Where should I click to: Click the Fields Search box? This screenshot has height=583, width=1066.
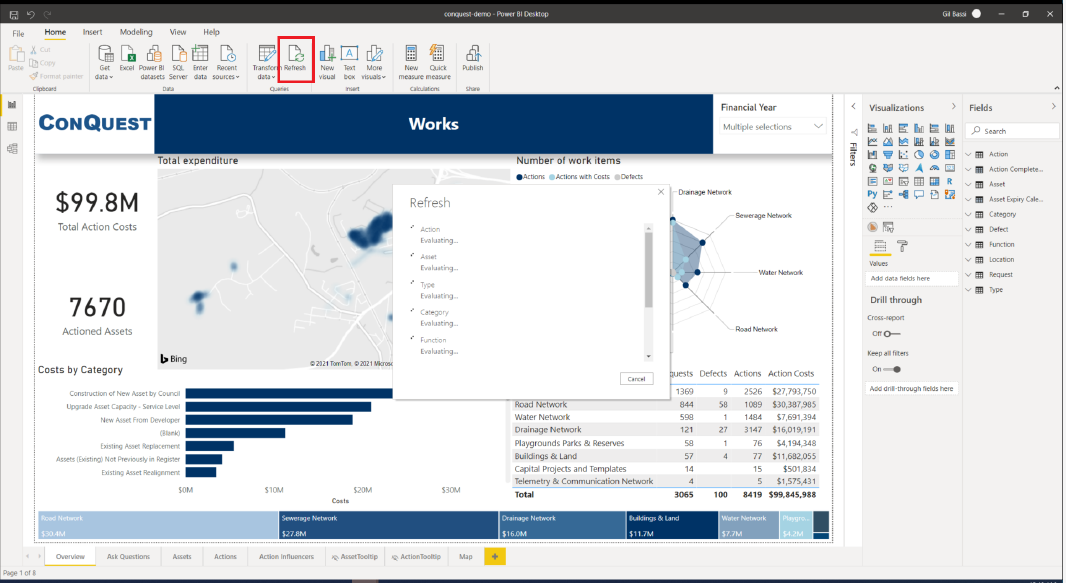[x=1013, y=131]
